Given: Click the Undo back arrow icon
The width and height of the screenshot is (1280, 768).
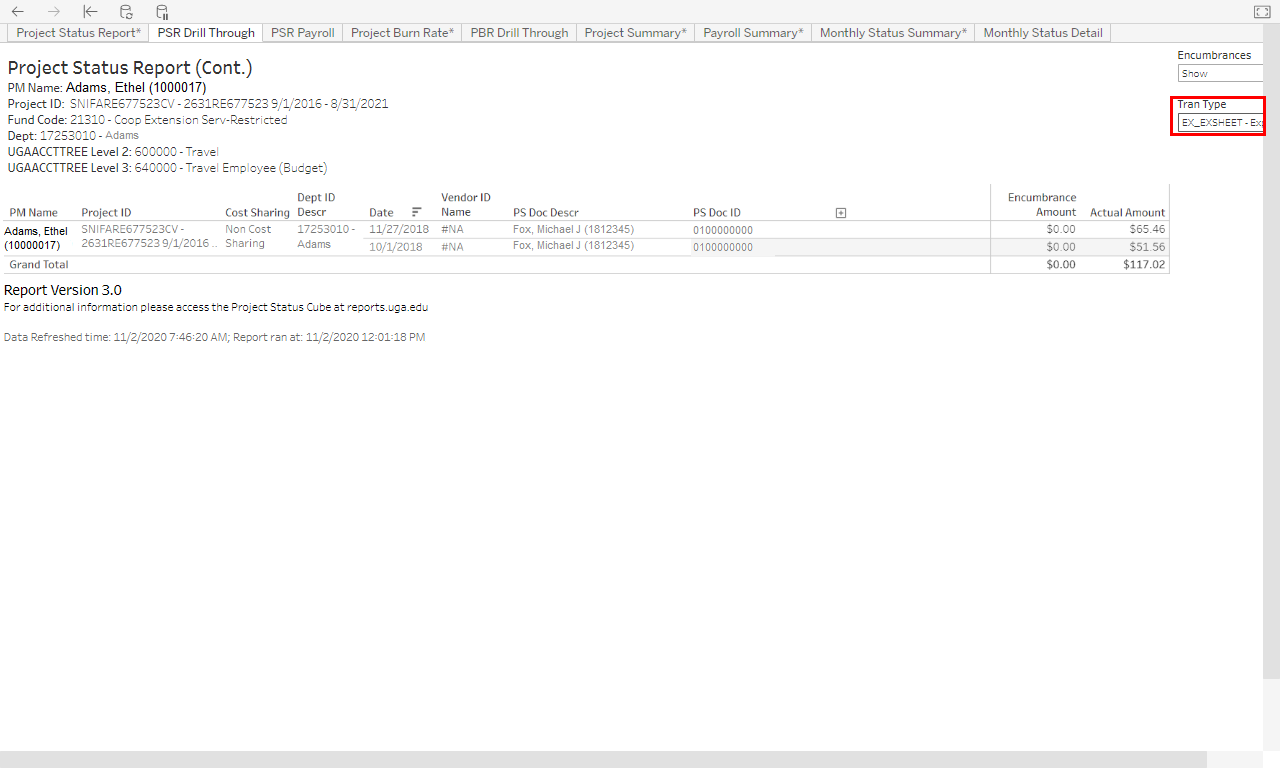Looking at the screenshot, I should pyautogui.click(x=18, y=12).
